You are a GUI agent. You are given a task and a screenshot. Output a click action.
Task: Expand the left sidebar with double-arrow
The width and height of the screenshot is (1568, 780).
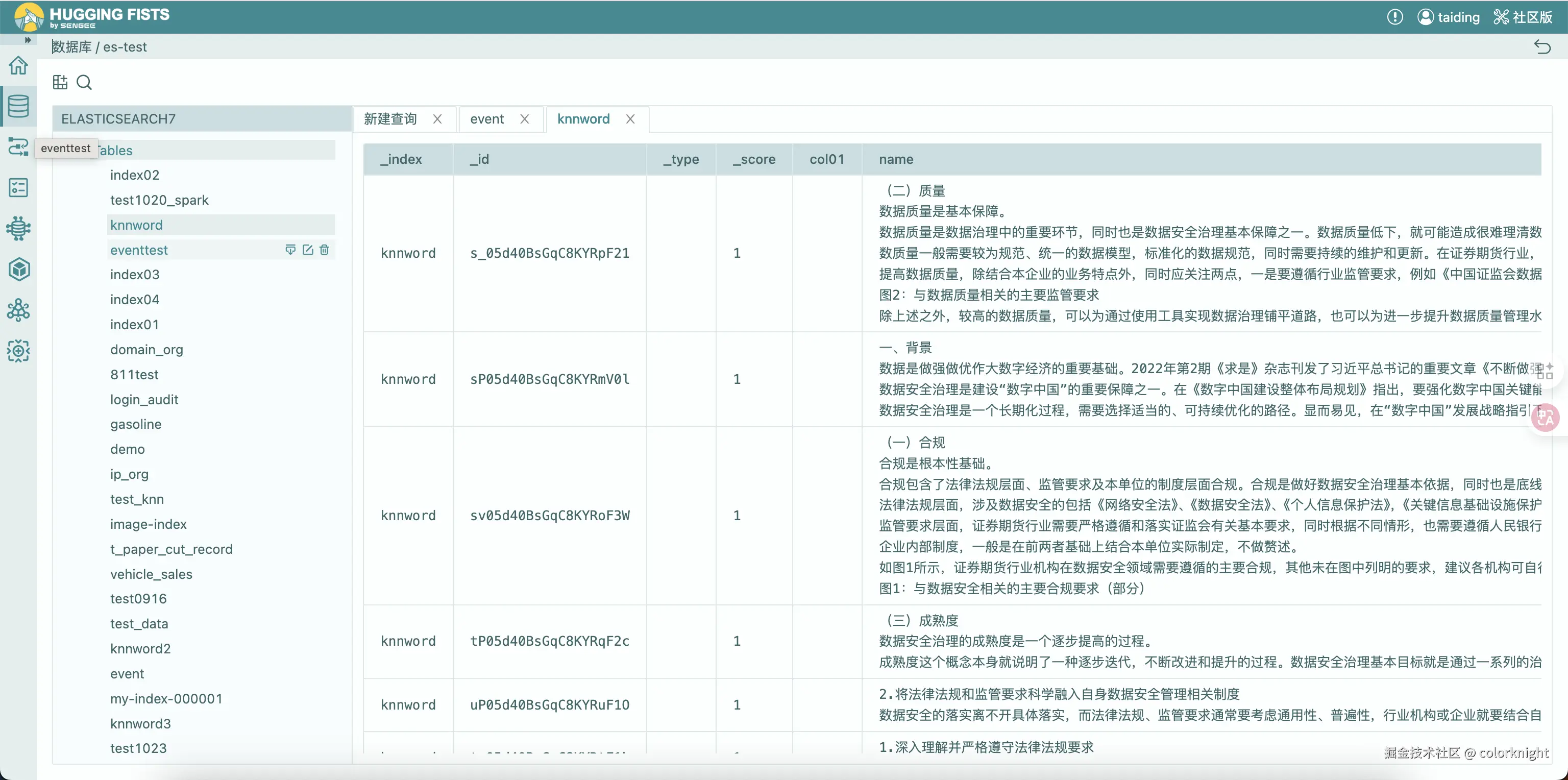pos(28,40)
